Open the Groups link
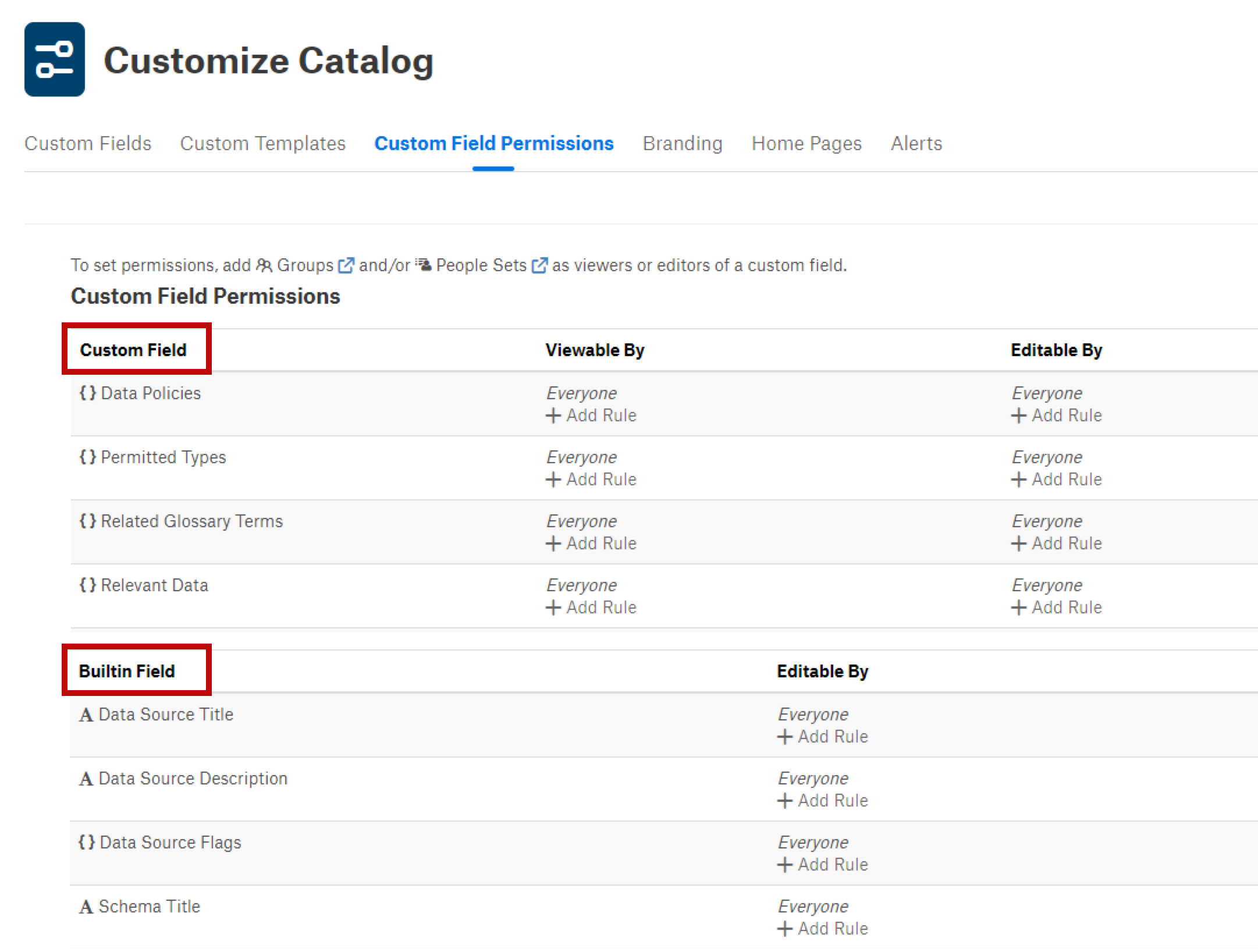 pos(305,265)
